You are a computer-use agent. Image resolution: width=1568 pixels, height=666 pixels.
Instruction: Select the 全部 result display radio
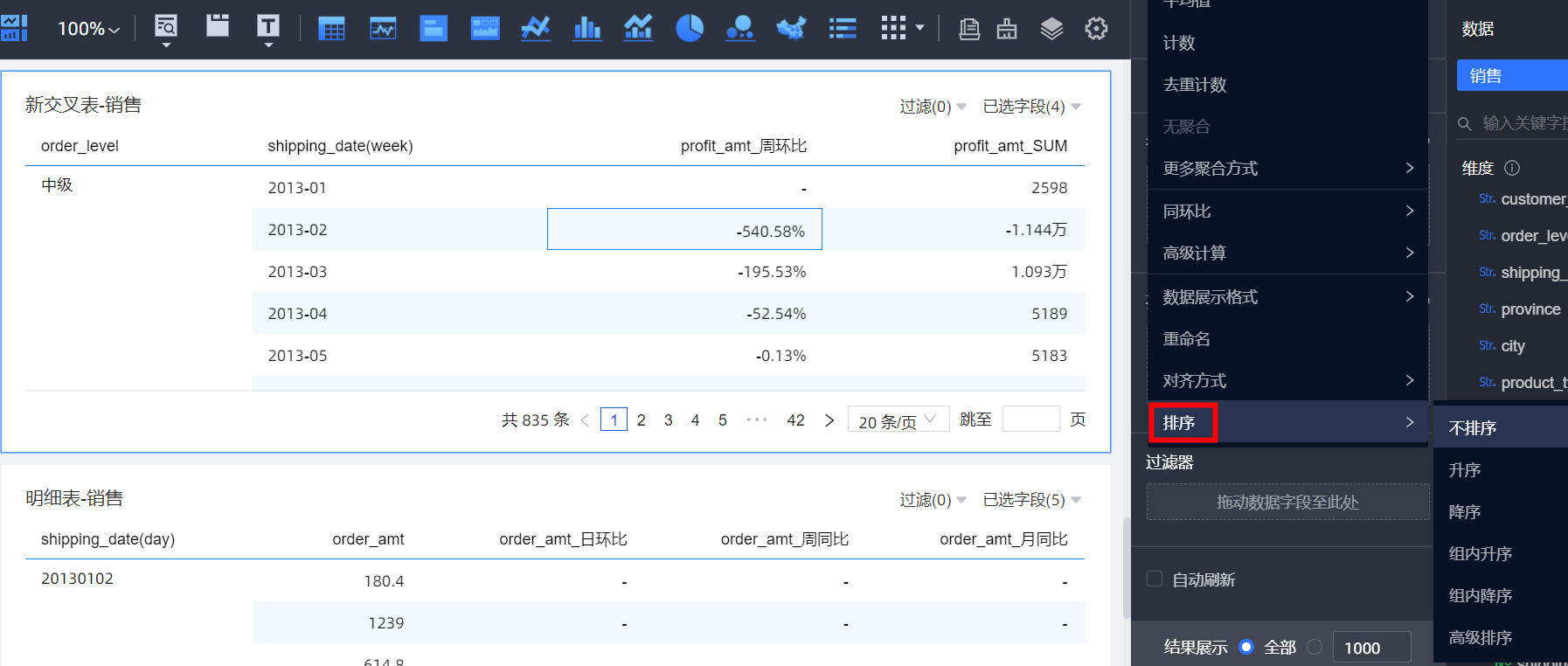[1246, 647]
